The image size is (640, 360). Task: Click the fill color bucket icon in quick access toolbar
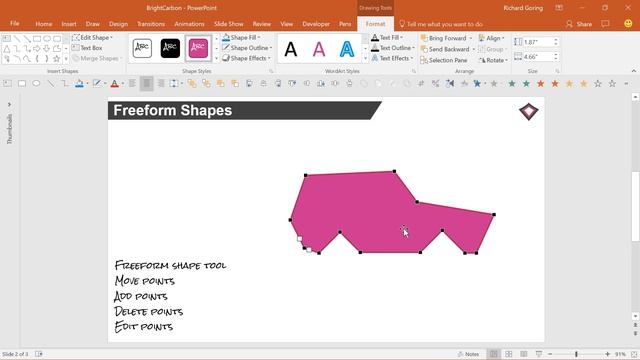click(x=79, y=84)
